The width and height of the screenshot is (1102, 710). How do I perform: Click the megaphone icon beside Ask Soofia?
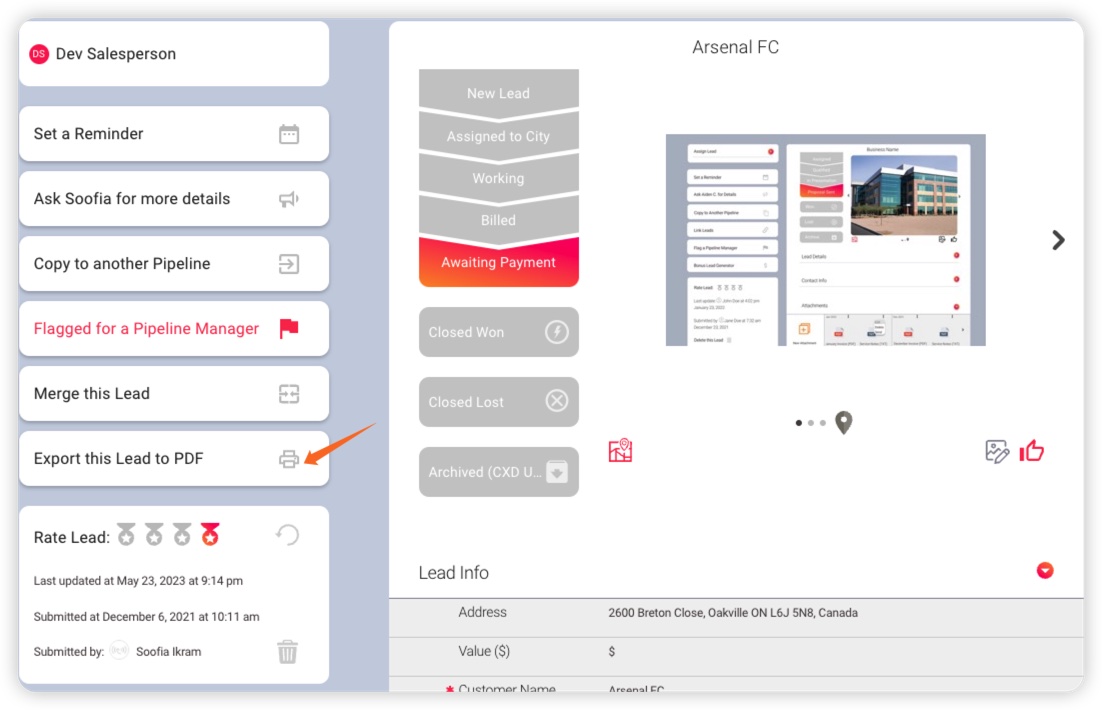coord(289,199)
